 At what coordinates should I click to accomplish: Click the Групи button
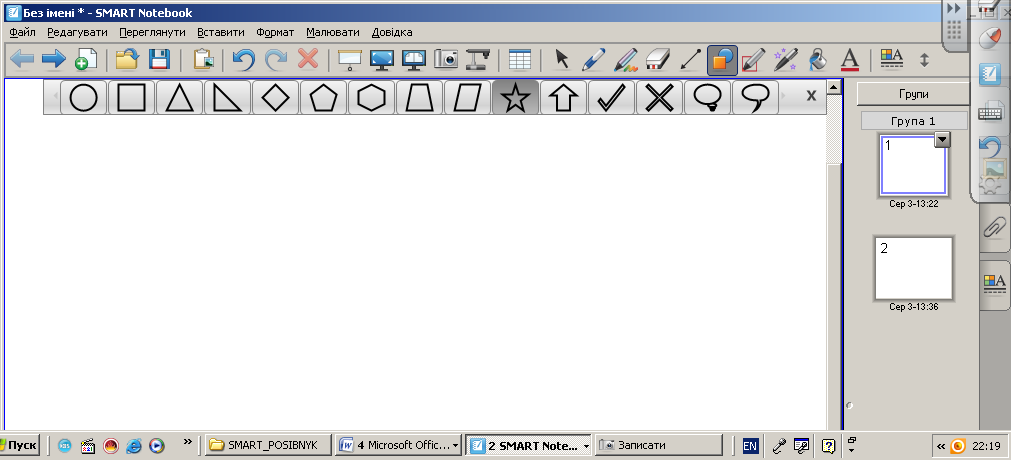[x=913, y=94]
